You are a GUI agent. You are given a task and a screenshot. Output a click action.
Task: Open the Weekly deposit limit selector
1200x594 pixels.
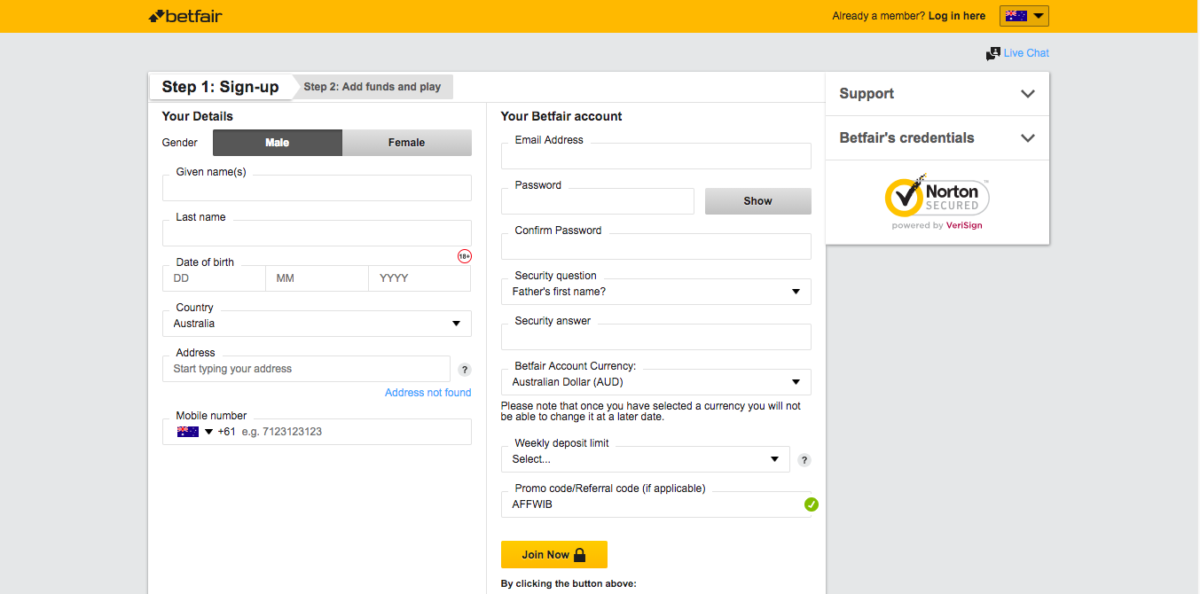click(x=644, y=459)
